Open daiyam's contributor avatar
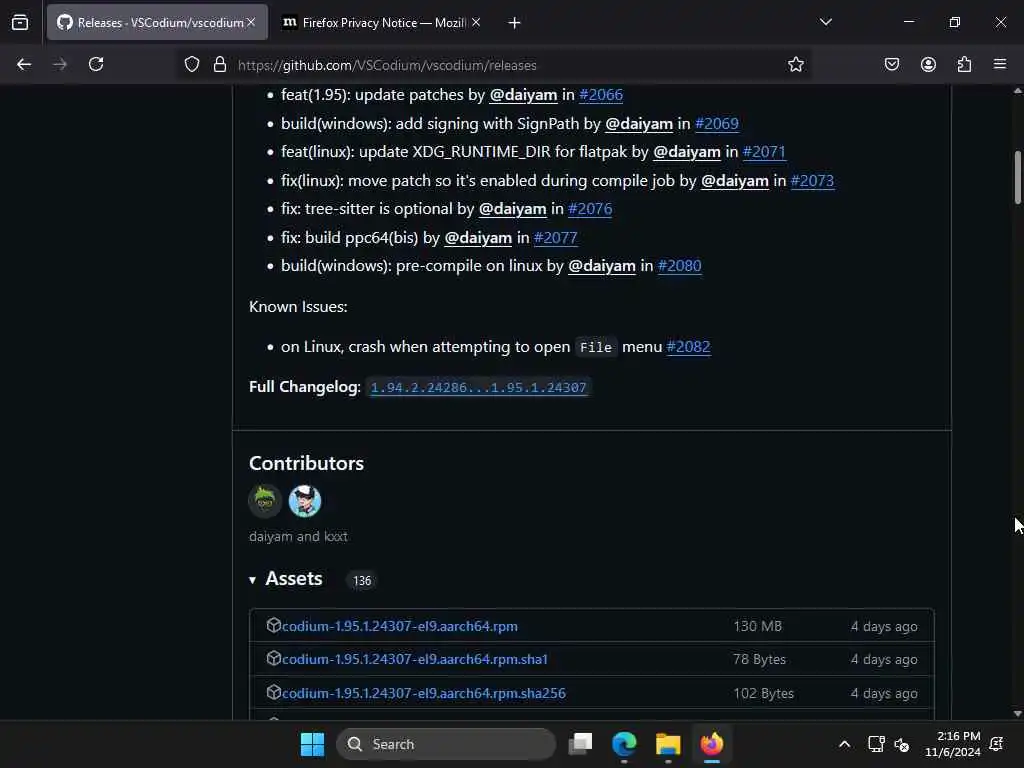Image resolution: width=1024 pixels, height=768 pixels. click(x=265, y=501)
